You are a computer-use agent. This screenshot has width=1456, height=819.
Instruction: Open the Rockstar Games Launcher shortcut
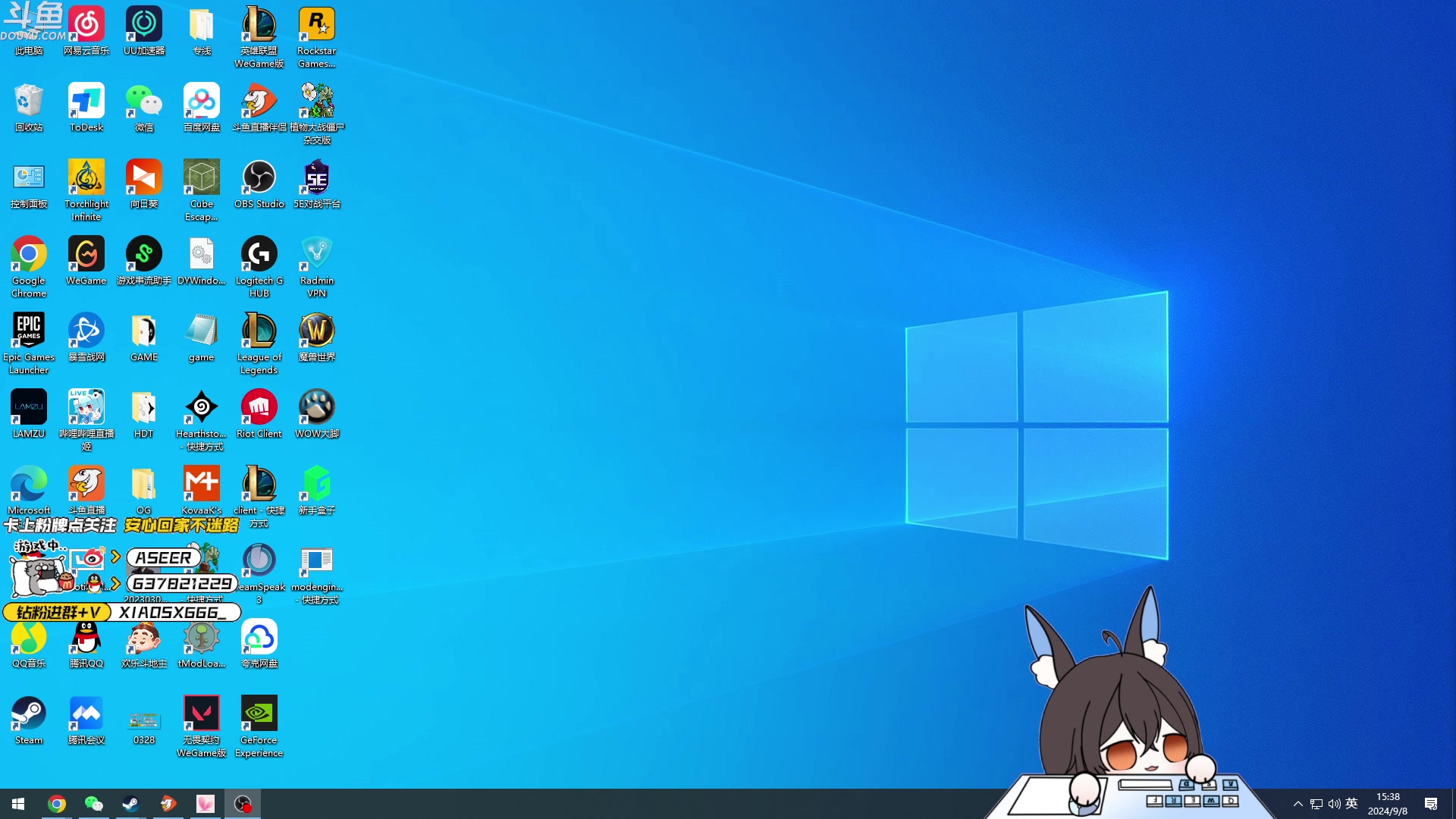coord(317,36)
